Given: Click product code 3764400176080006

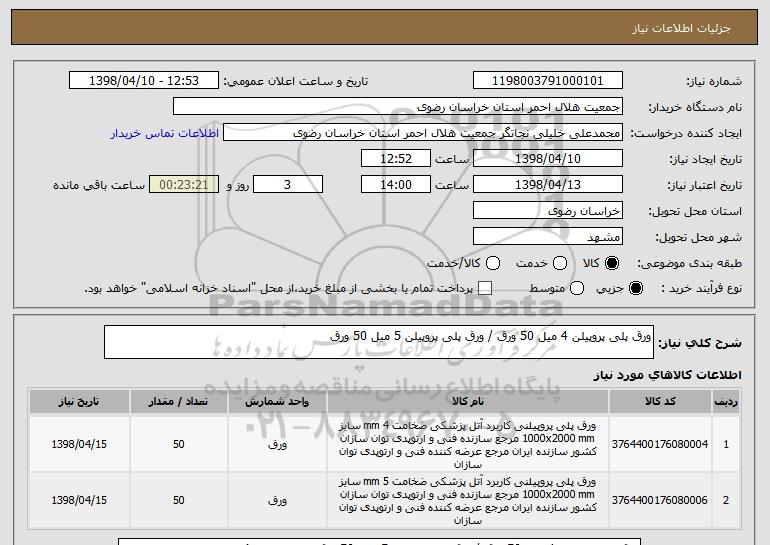Looking at the screenshot, I should pos(660,500).
